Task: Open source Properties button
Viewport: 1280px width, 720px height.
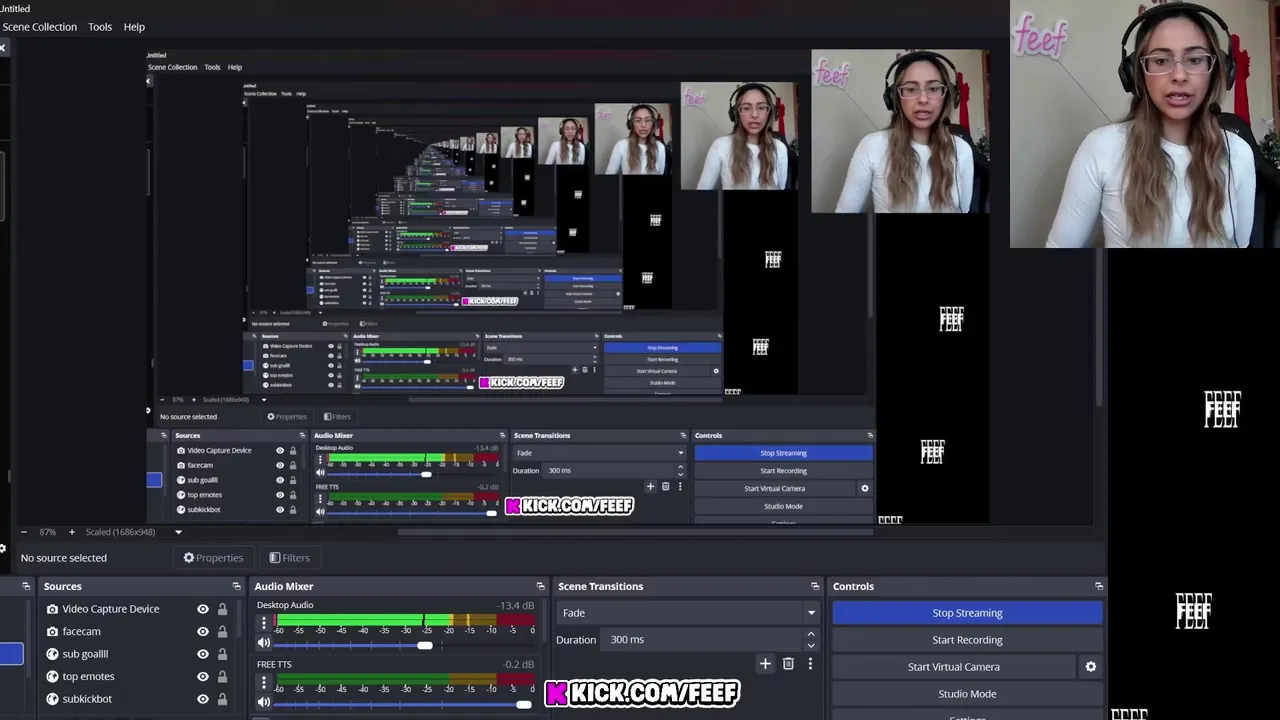Action: click(x=213, y=558)
